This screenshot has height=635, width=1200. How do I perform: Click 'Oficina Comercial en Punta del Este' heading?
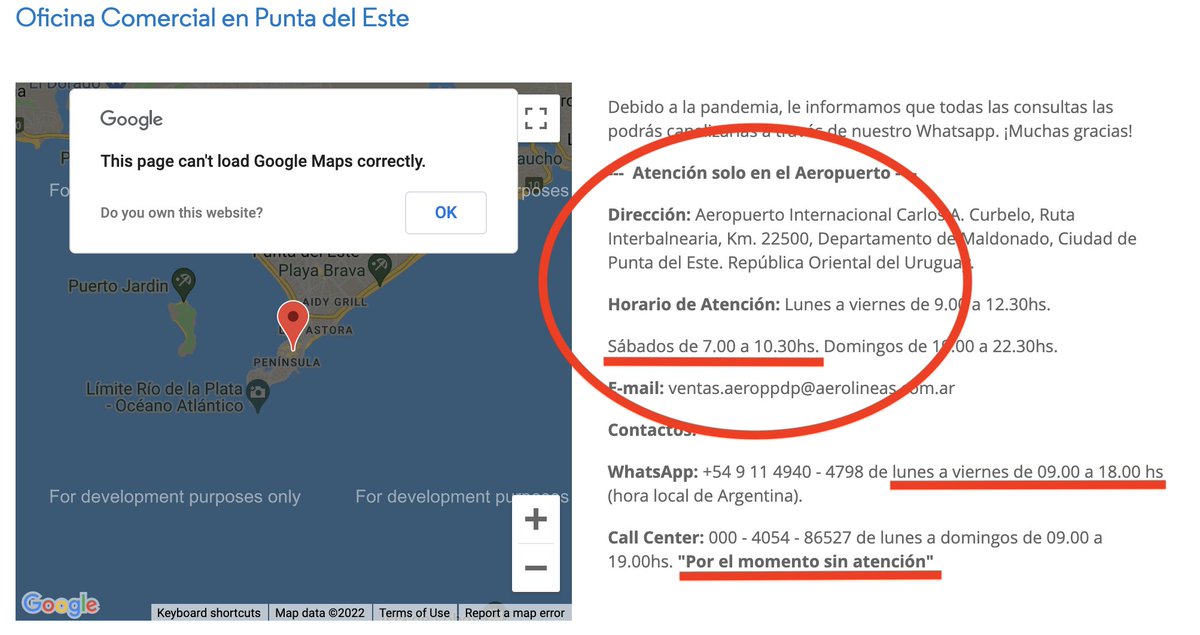pos(213,17)
